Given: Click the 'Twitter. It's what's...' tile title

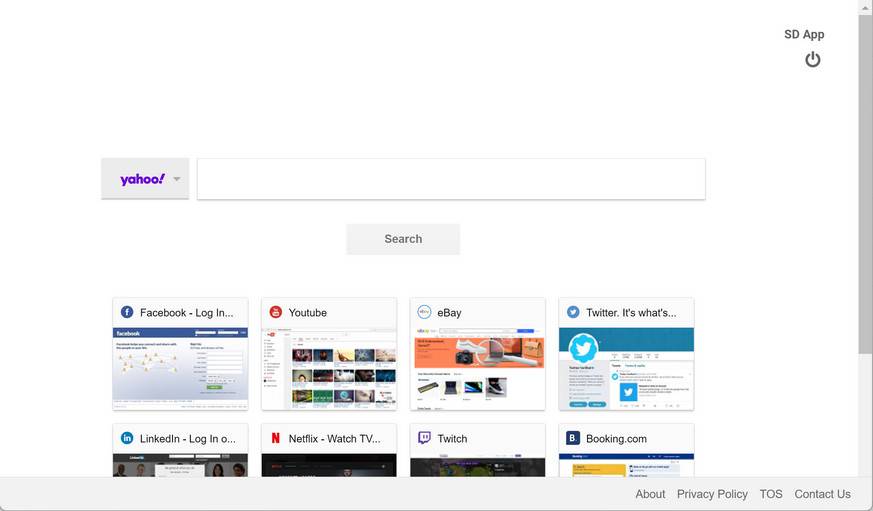Looking at the screenshot, I should pos(631,313).
